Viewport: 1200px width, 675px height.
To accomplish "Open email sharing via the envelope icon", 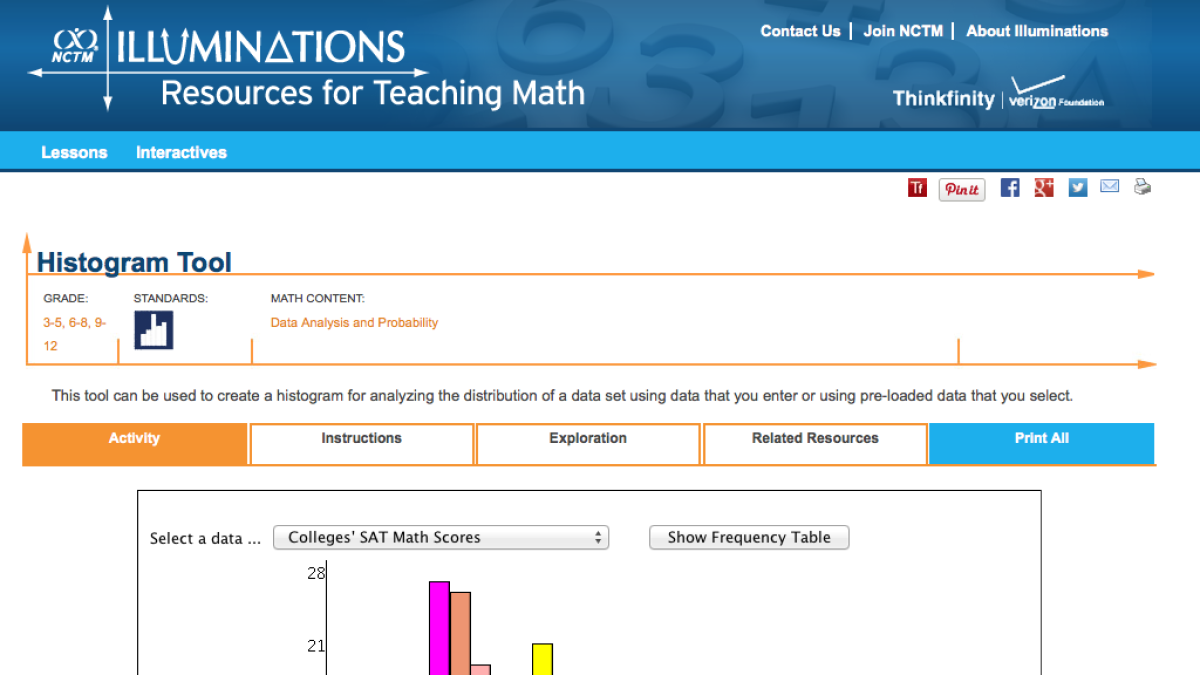I will tap(1109, 187).
